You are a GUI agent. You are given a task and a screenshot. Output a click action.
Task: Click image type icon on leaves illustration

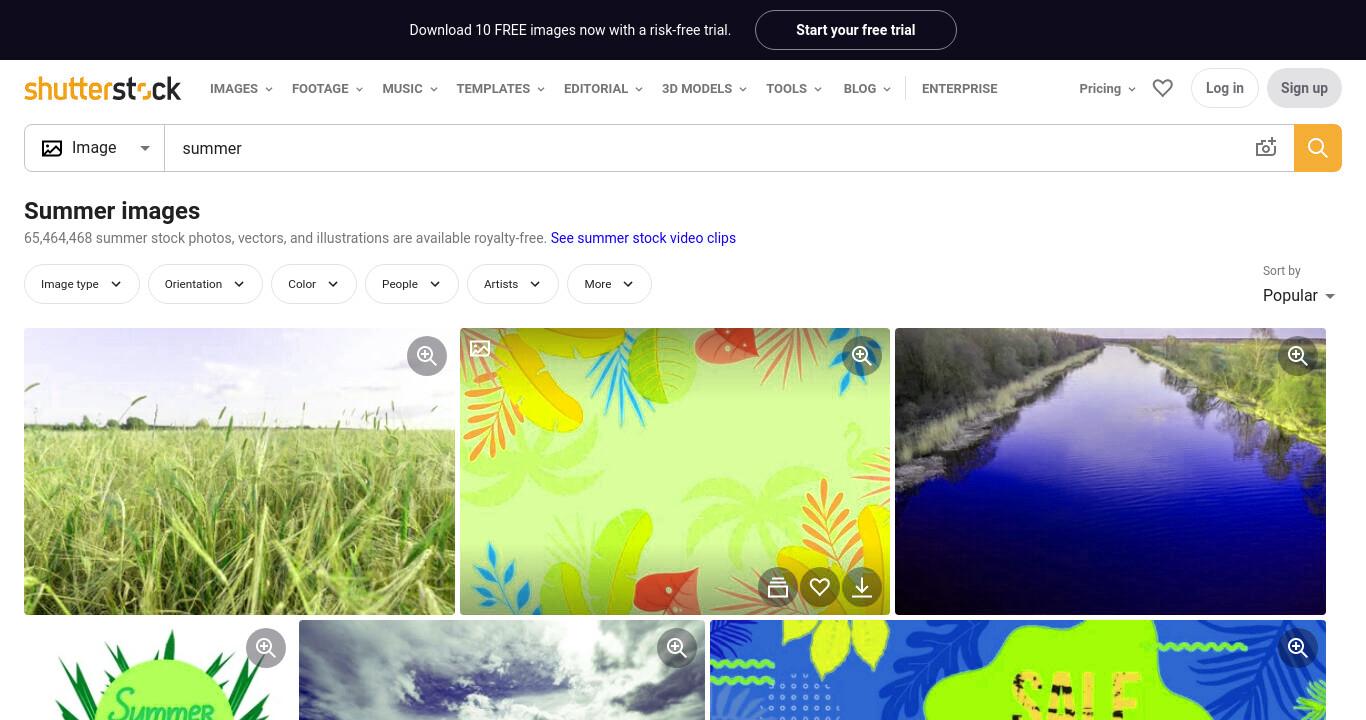(x=480, y=349)
